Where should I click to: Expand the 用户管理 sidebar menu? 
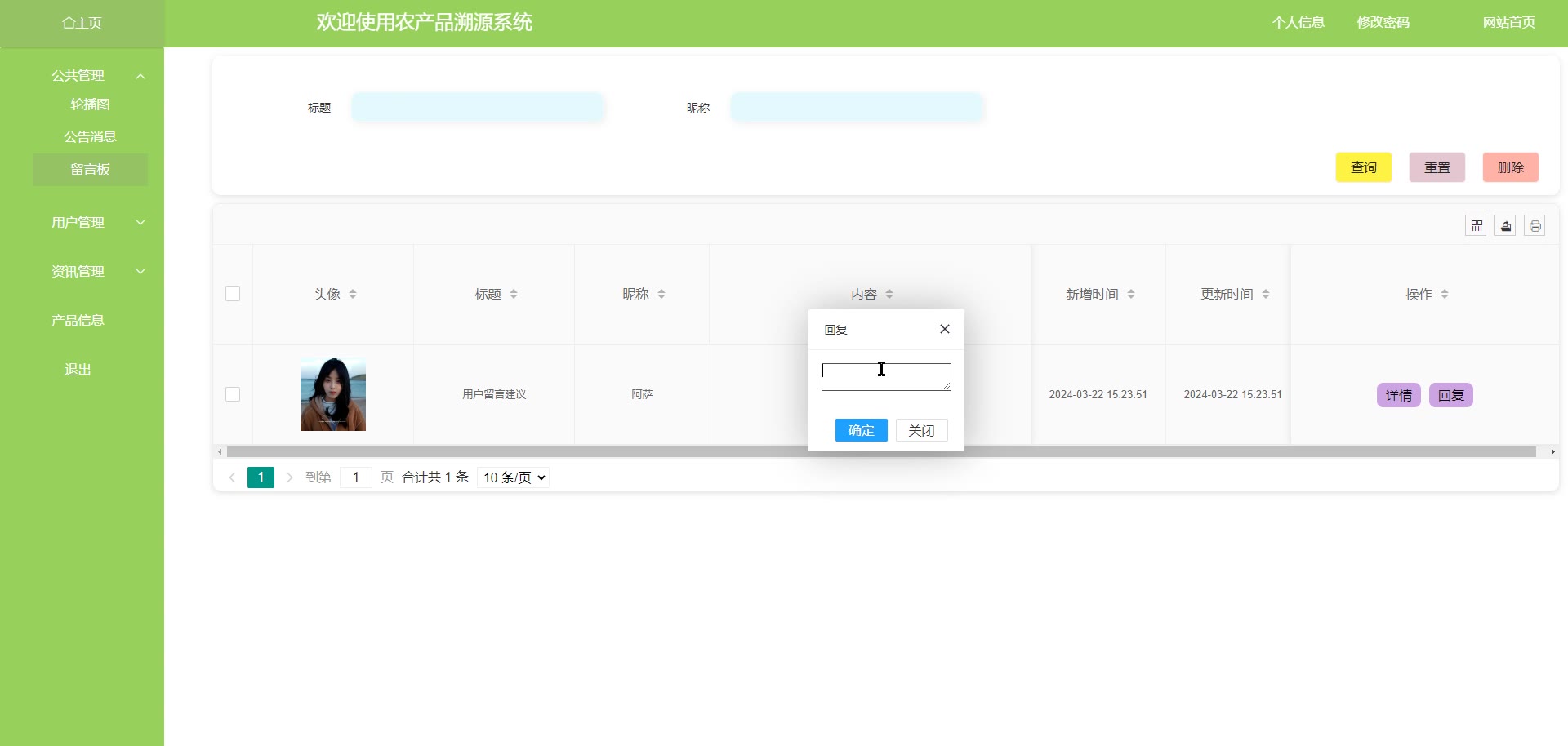(x=140, y=222)
